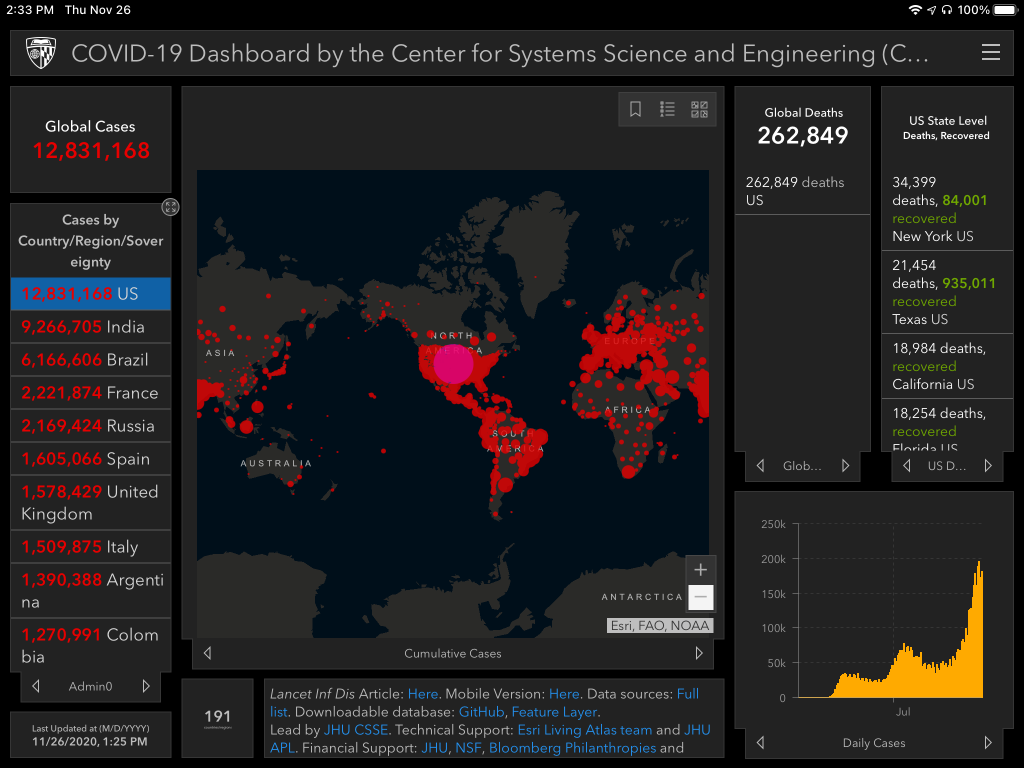Select Russia in the country list
This screenshot has height=768, width=1024.
pyautogui.click(x=90, y=426)
